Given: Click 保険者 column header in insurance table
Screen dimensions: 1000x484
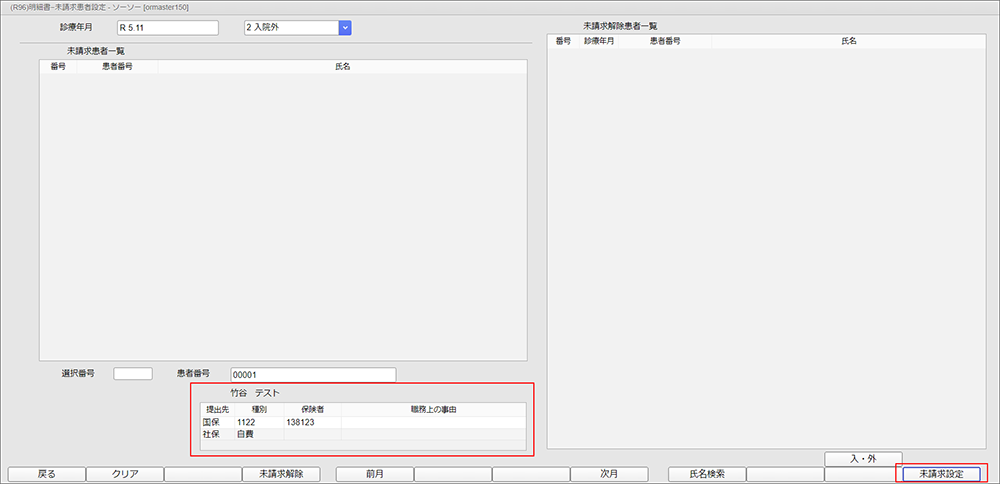Looking at the screenshot, I should [312, 410].
